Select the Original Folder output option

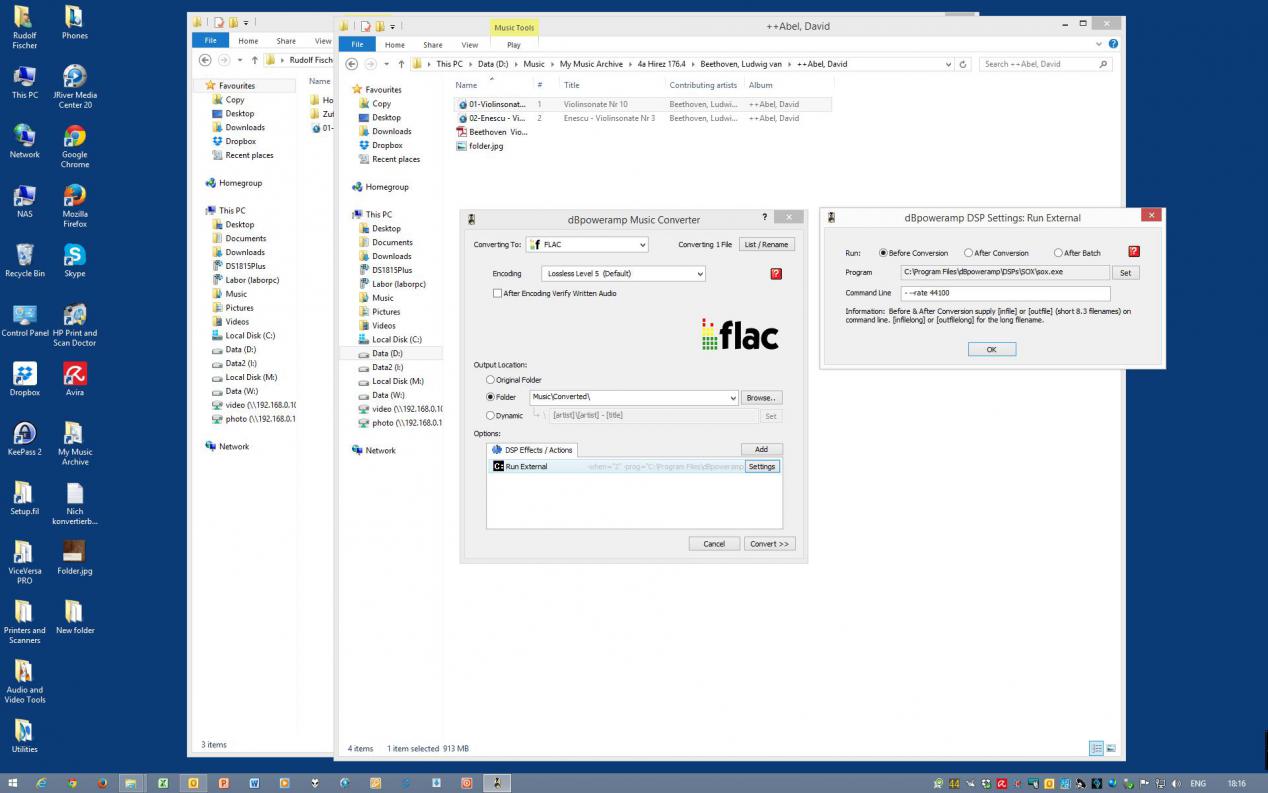pyautogui.click(x=490, y=380)
